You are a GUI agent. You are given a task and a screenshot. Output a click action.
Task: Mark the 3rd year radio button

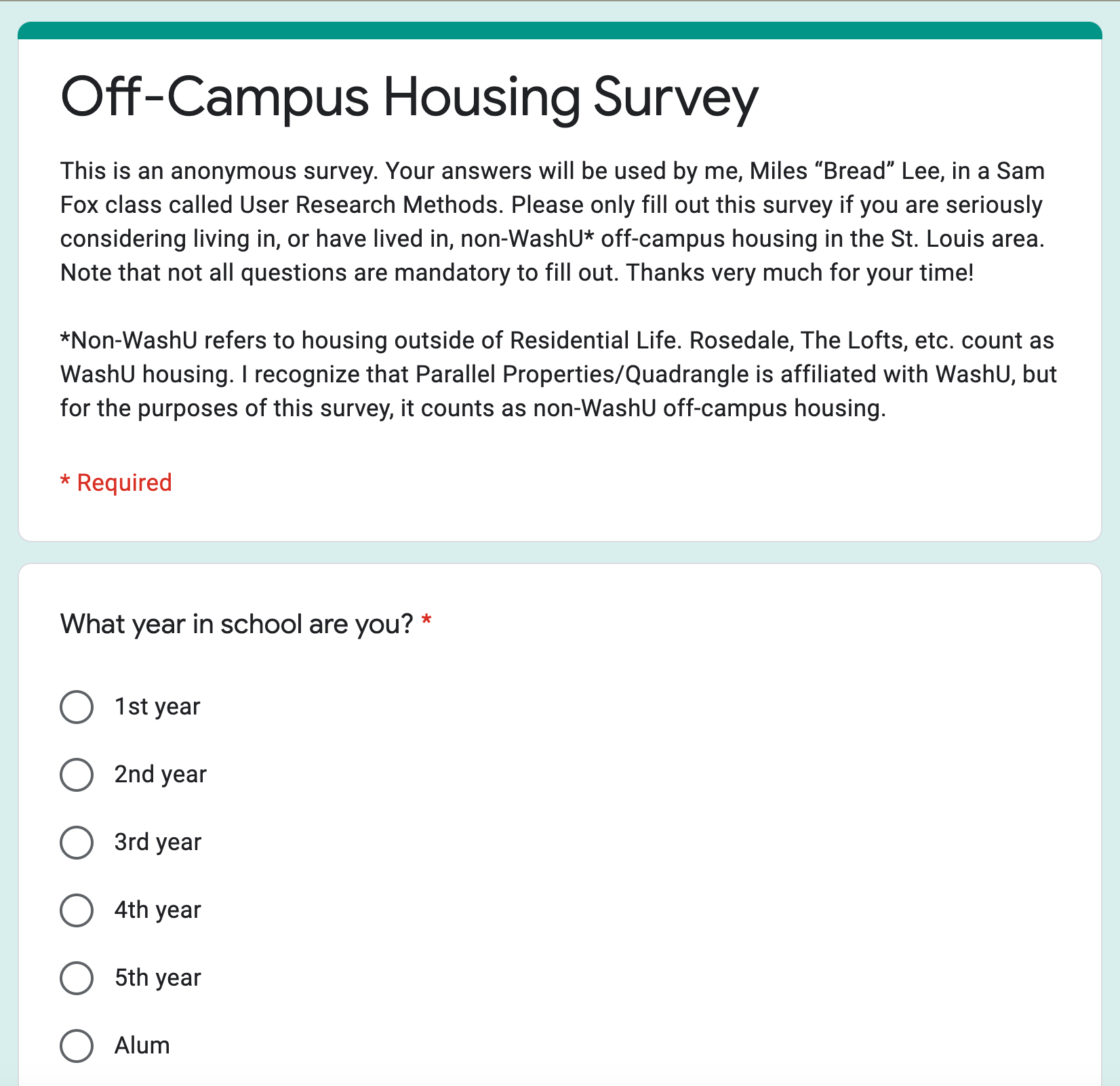77,843
